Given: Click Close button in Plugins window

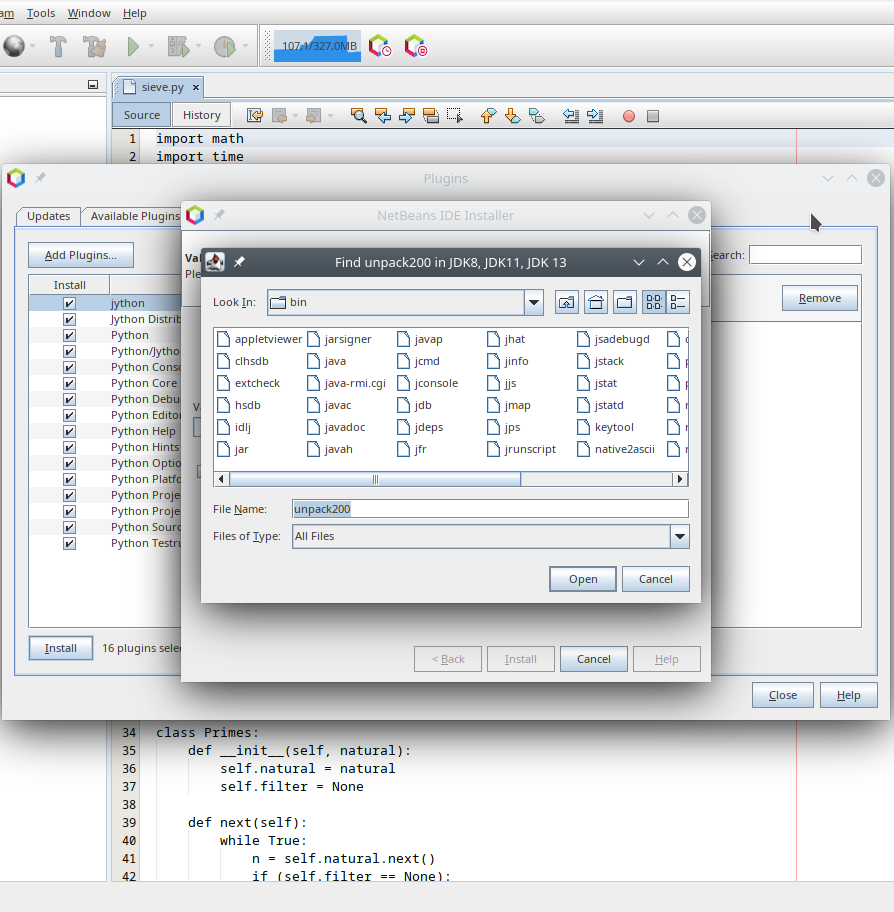Looking at the screenshot, I should click(783, 696).
